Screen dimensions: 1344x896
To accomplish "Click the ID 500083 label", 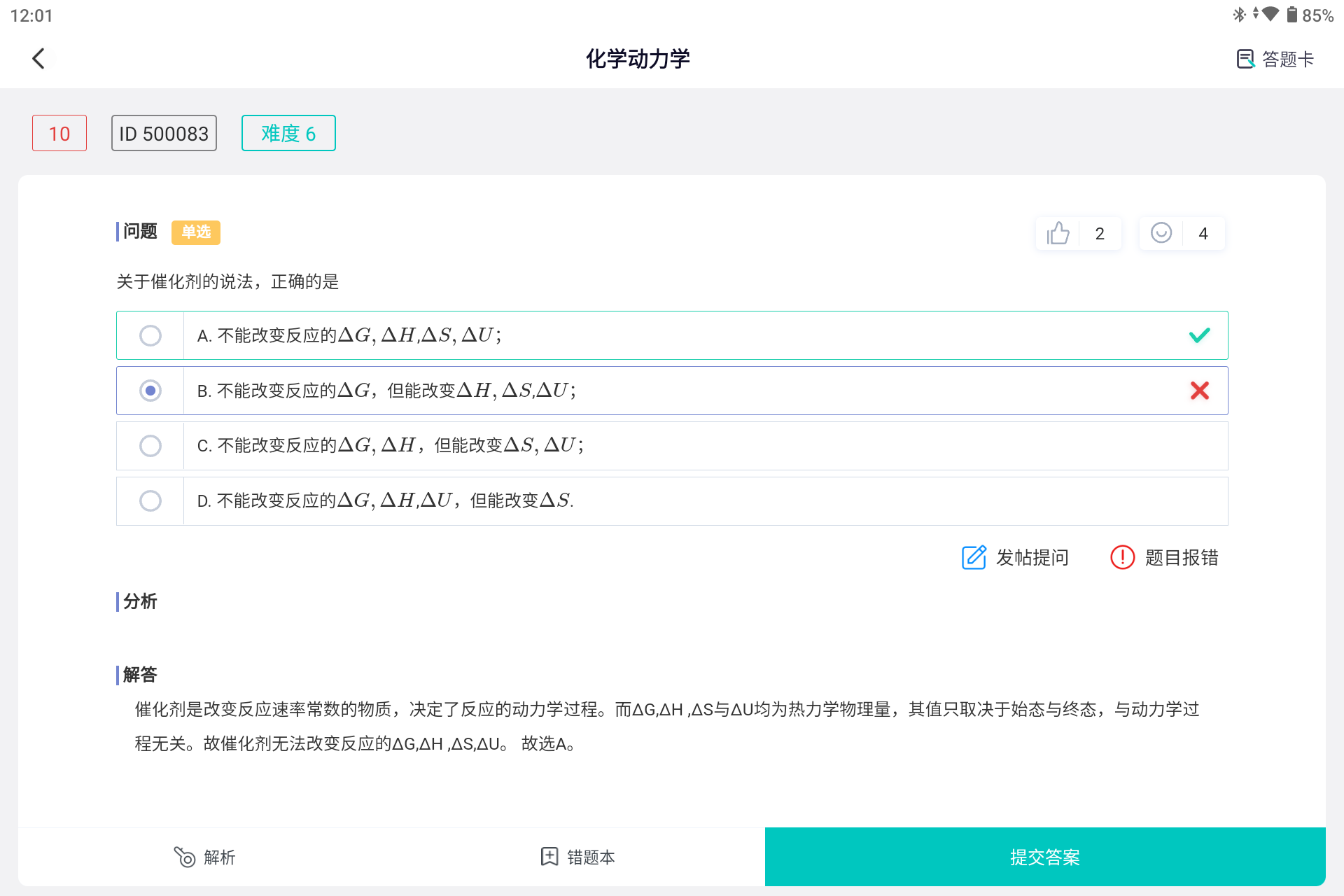I will [164, 133].
